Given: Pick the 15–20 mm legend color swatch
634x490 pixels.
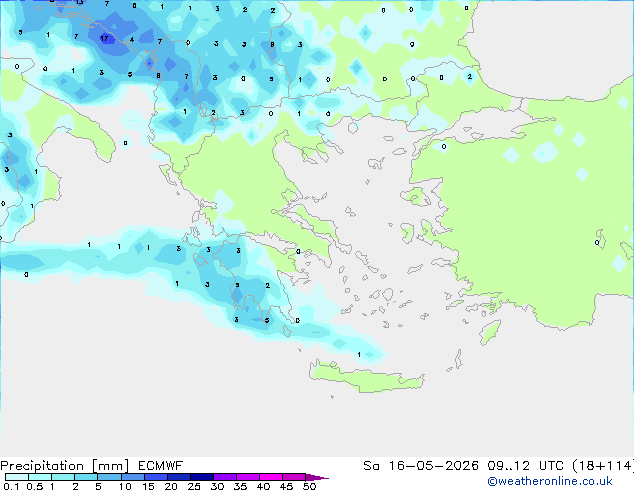Looking at the screenshot, I should click(x=156, y=477).
